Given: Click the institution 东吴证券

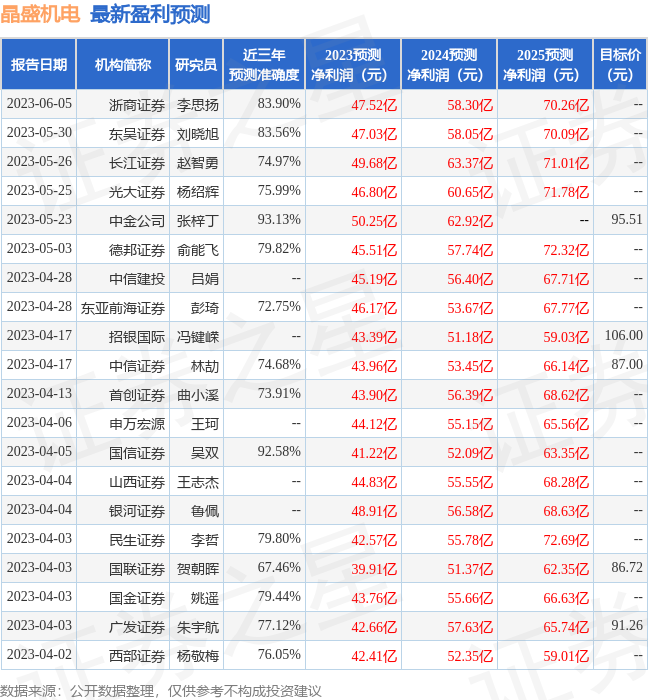Looking at the screenshot, I should pyautogui.click(x=137, y=134).
